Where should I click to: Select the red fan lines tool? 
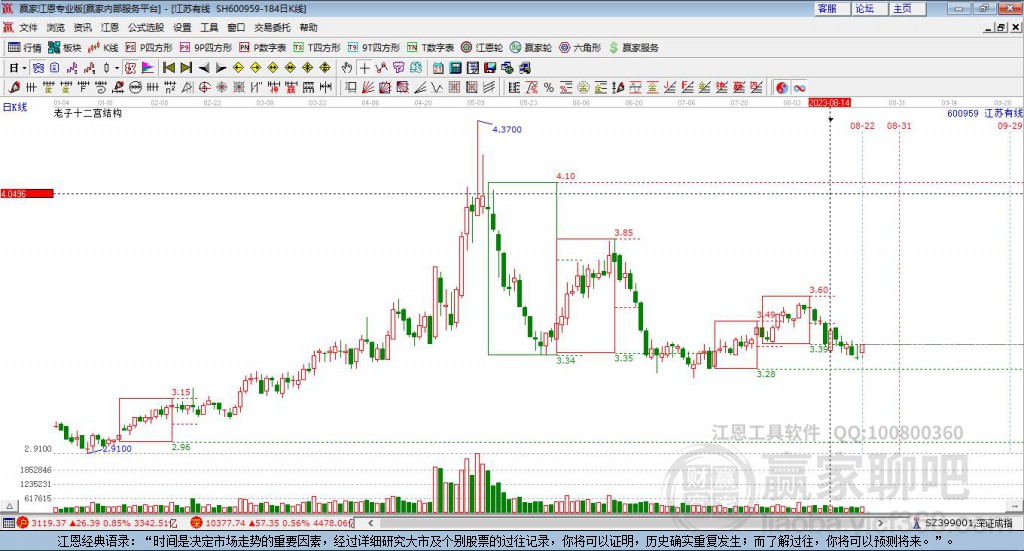pos(368,87)
